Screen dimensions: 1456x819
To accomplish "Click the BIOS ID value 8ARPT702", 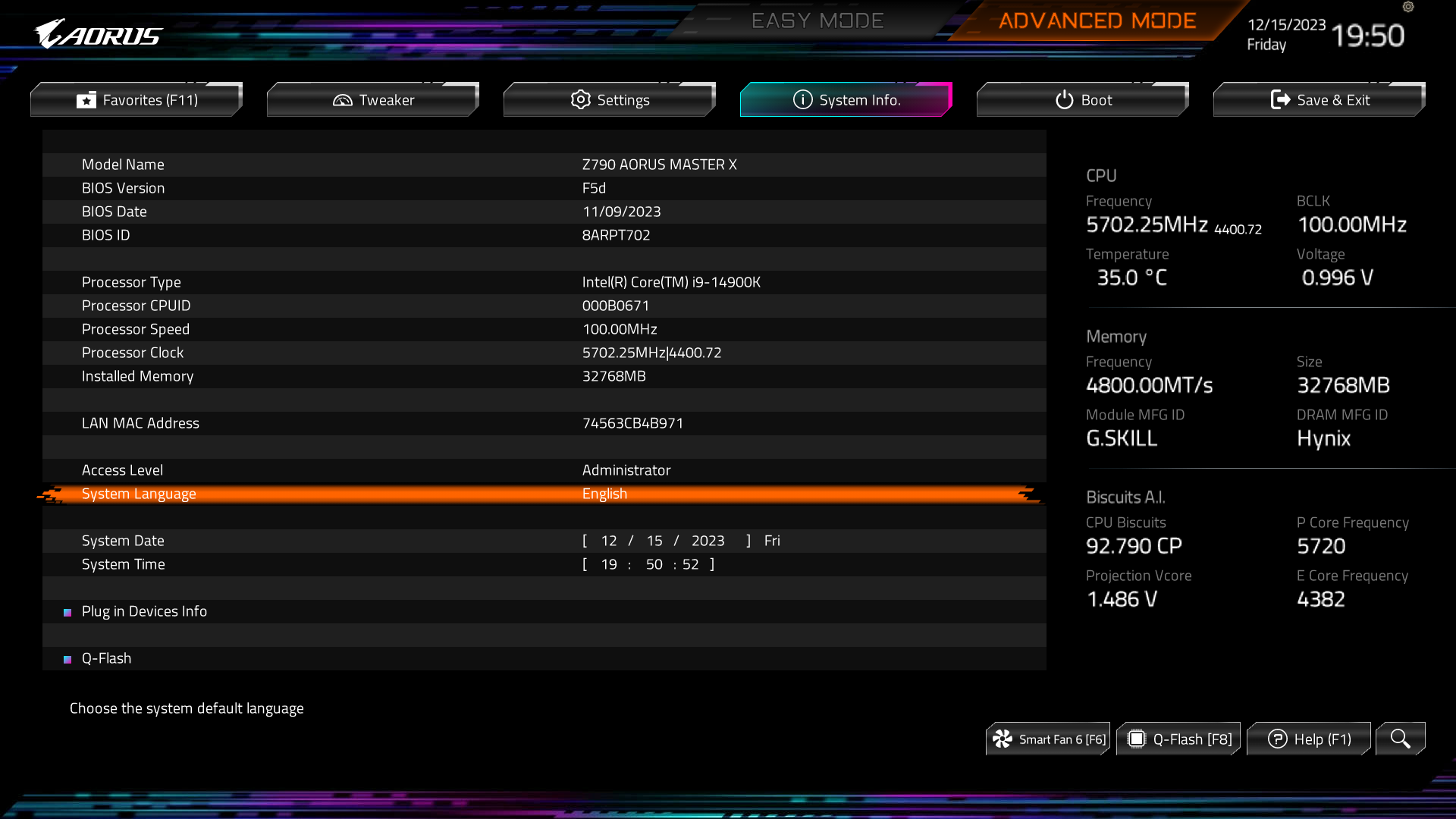I will pyautogui.click(x=616, y=235).
